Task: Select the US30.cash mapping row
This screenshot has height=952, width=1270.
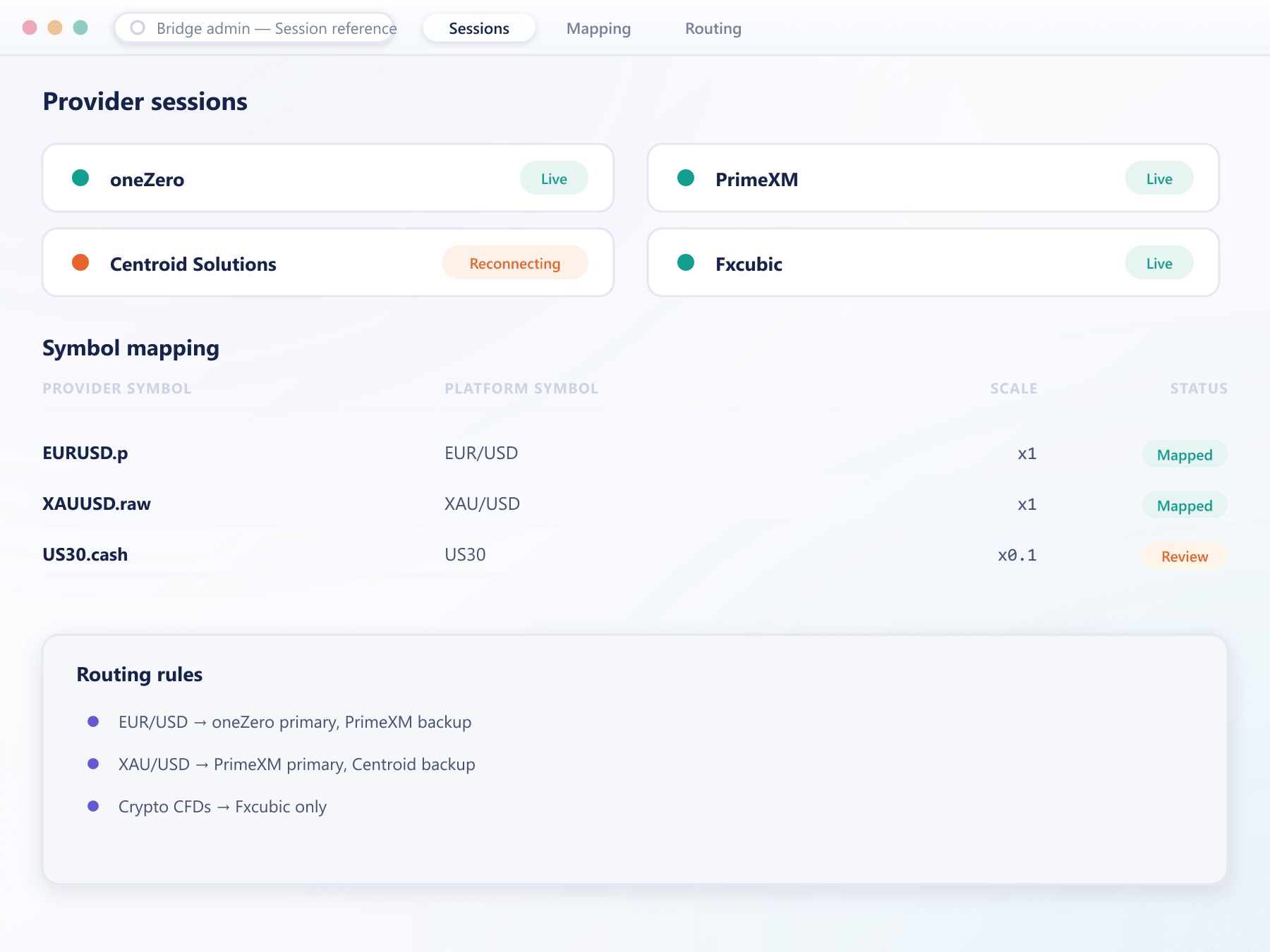Action: click(635, 555)
